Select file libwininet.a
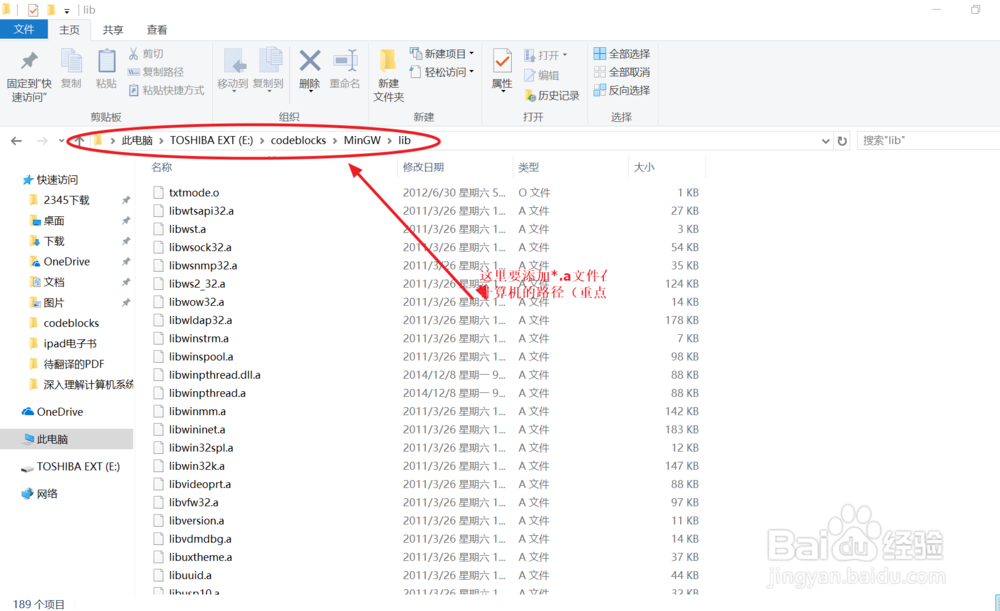 (196, 429)
